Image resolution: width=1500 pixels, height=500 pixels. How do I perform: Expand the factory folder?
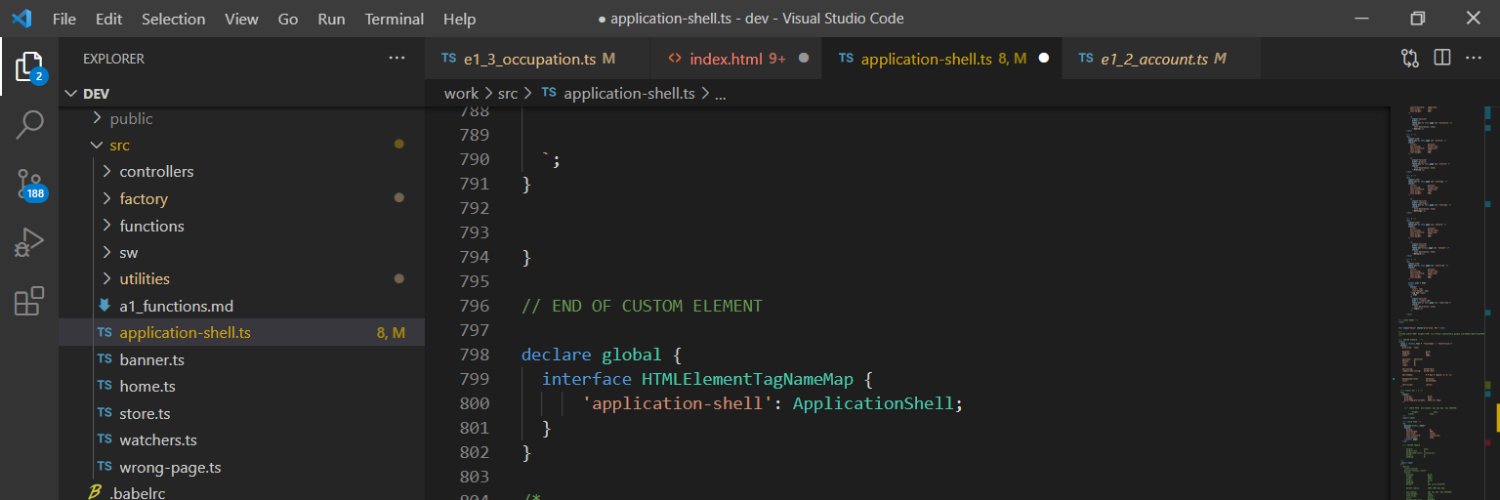[x=108, y=199]
